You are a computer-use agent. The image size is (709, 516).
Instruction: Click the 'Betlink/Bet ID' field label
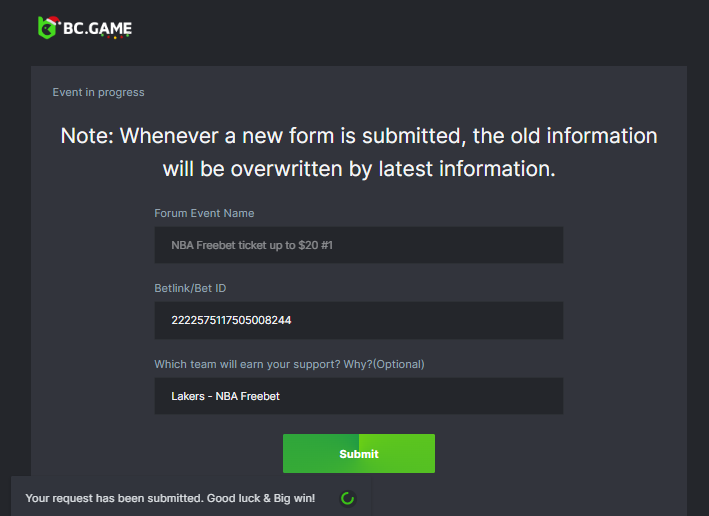(190, 288)
